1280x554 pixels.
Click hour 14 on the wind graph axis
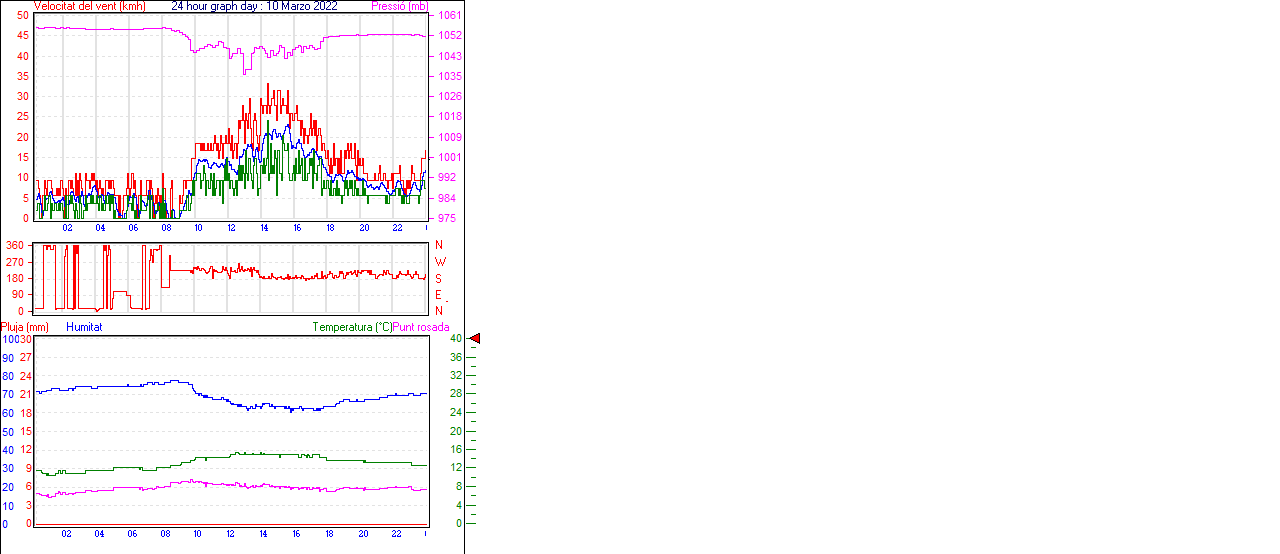264,228
